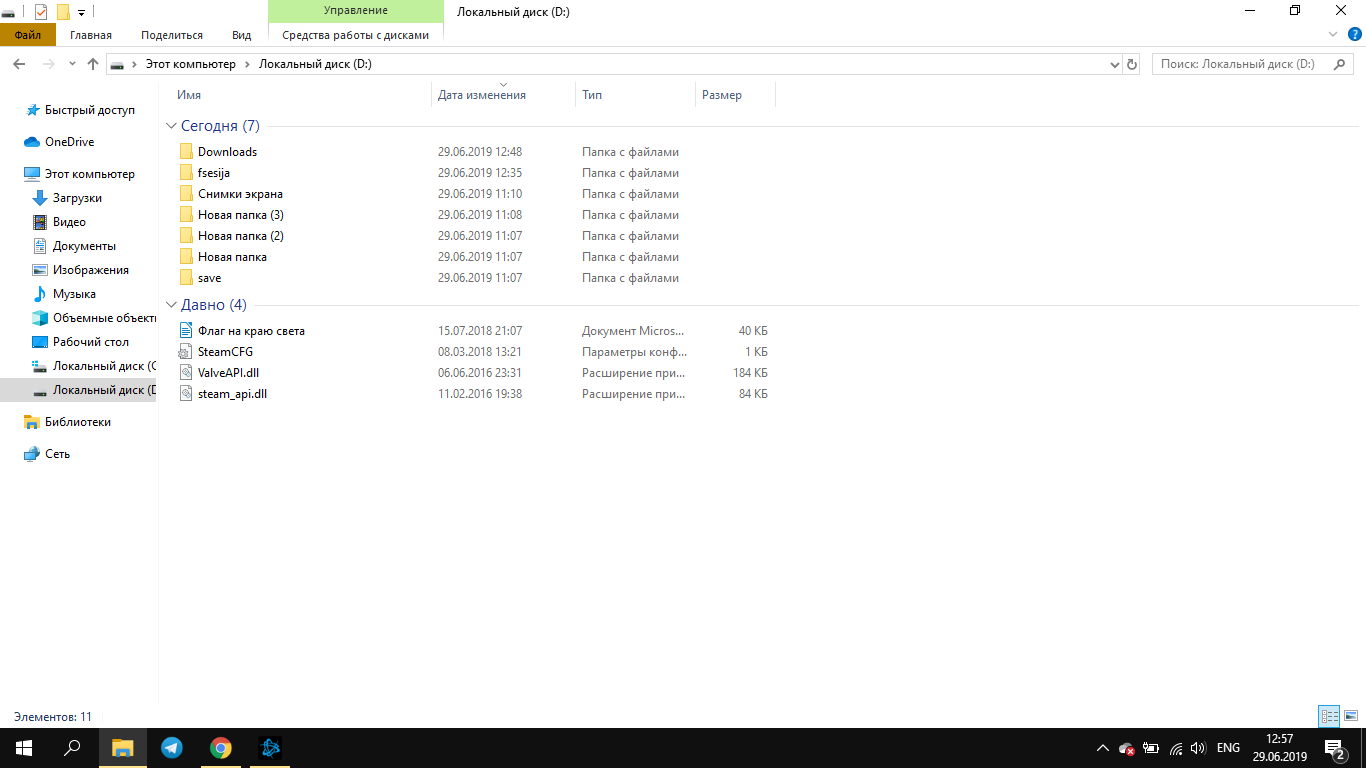Open the Поделиться ribbon tab
Viewport: 1366px width, 768px height.
click(x=172, y=35)
